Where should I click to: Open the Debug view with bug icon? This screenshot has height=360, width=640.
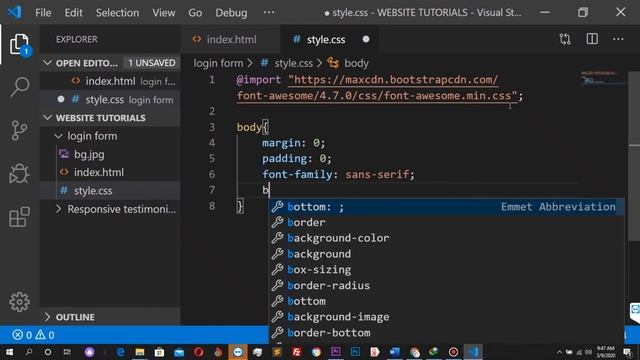19,173
